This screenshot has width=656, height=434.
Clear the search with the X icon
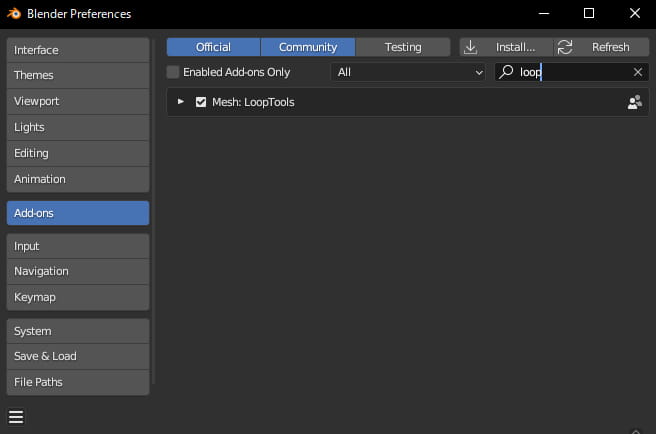pyautogui.click(x=638, y=72)
